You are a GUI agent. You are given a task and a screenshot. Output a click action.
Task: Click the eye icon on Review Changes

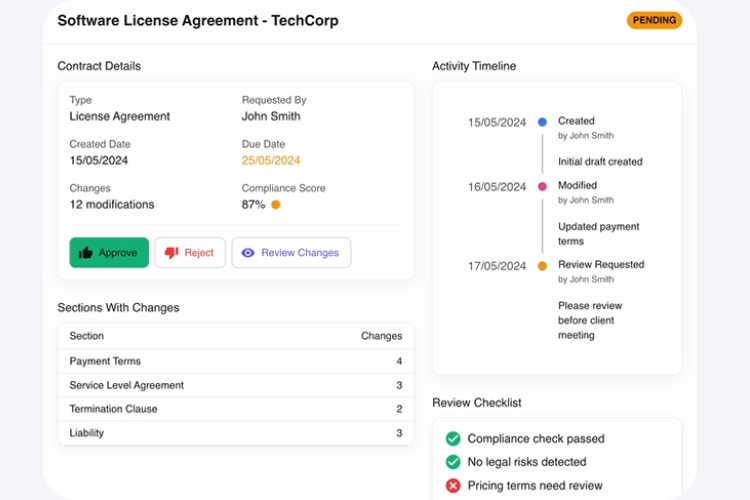tap(248, 253)
